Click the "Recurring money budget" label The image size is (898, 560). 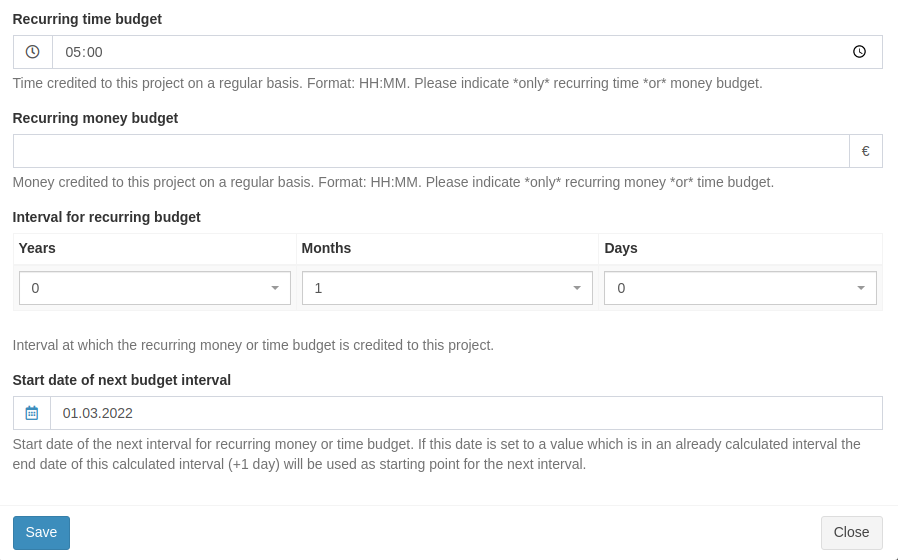95,118
